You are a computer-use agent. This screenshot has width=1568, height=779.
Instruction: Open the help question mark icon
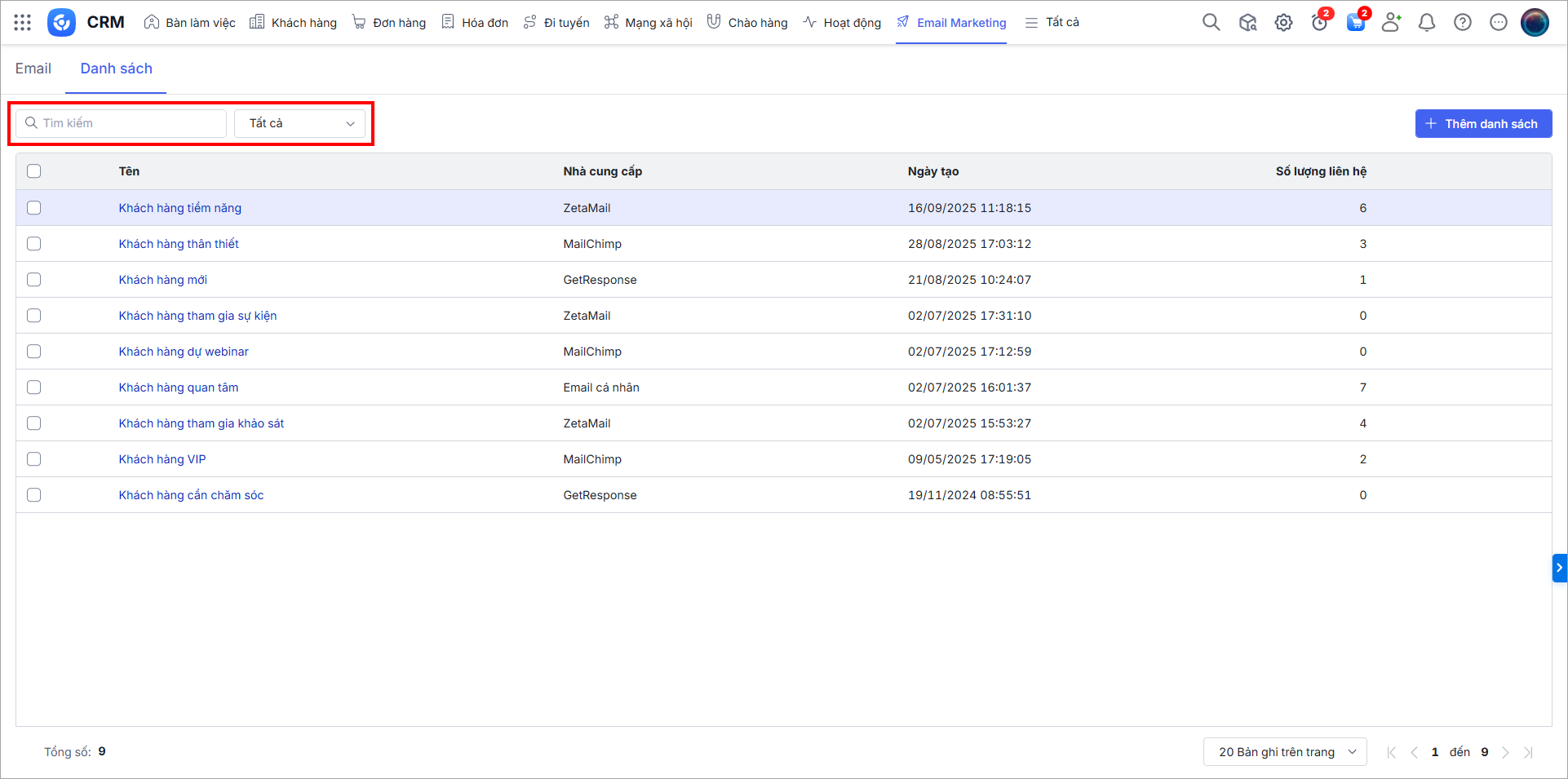(1463, 23)
